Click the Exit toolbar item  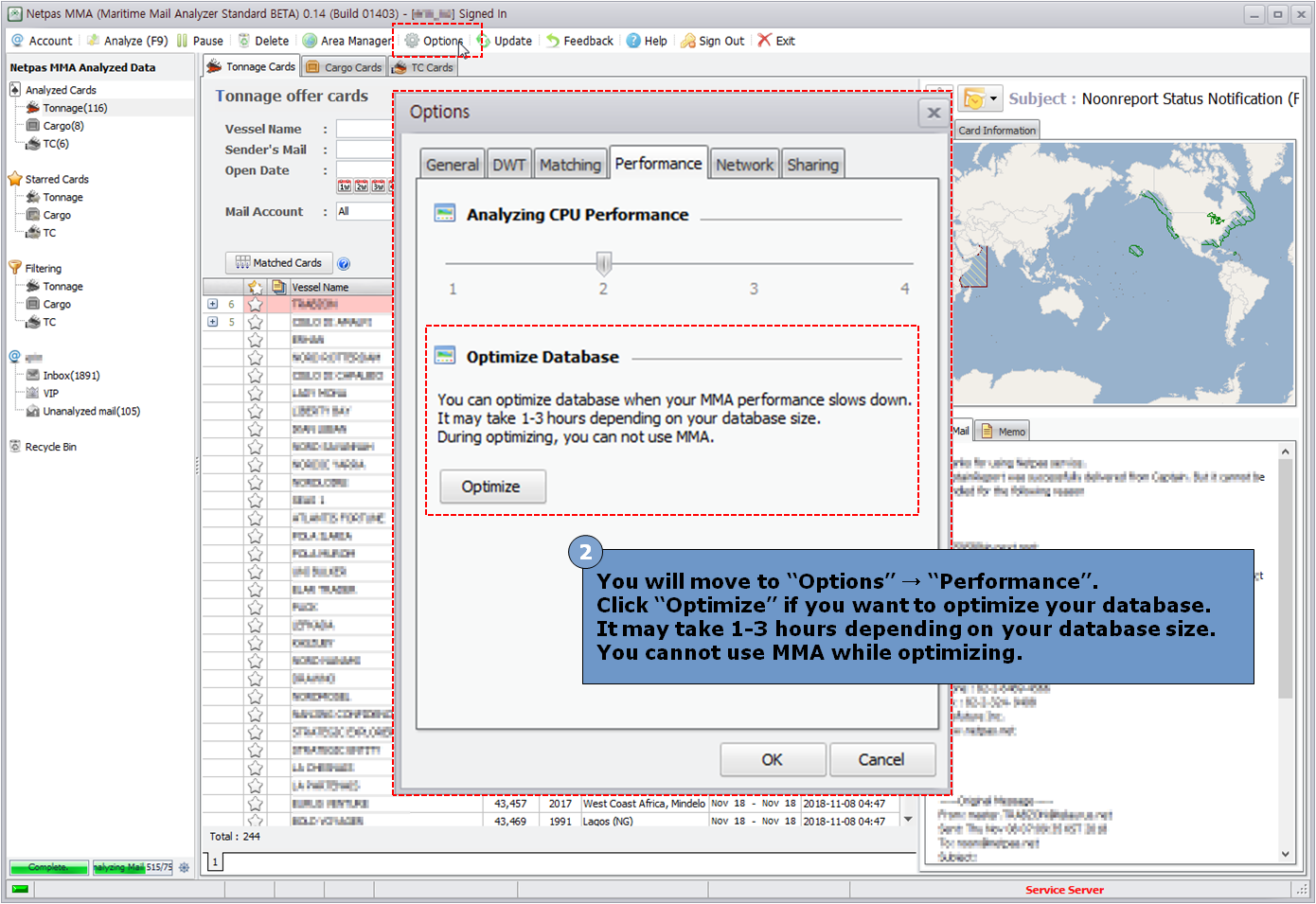coord(776,41)
